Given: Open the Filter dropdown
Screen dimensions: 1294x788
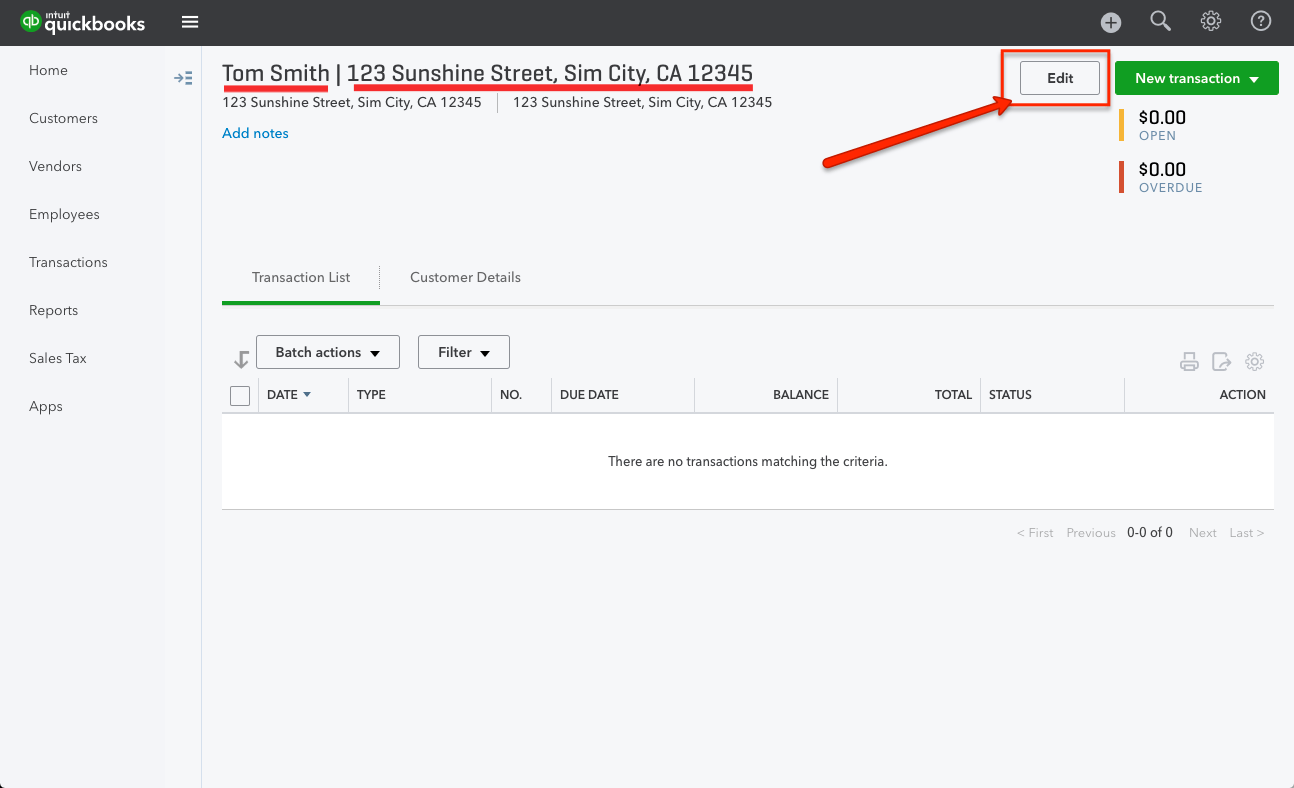Looking at the screenshot, I should [x=463, y=352].
